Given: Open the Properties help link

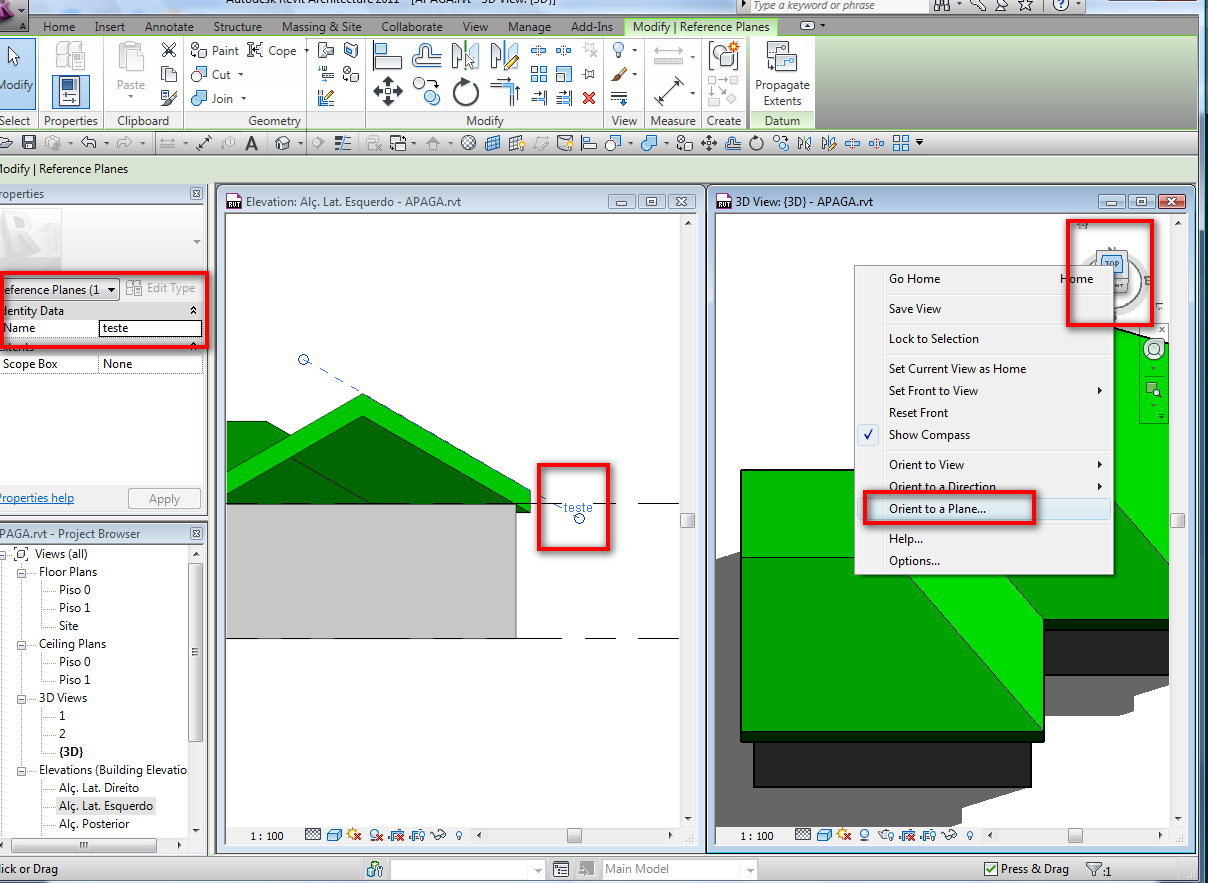Looking at the screenshot, I should [x=35, y=498].
